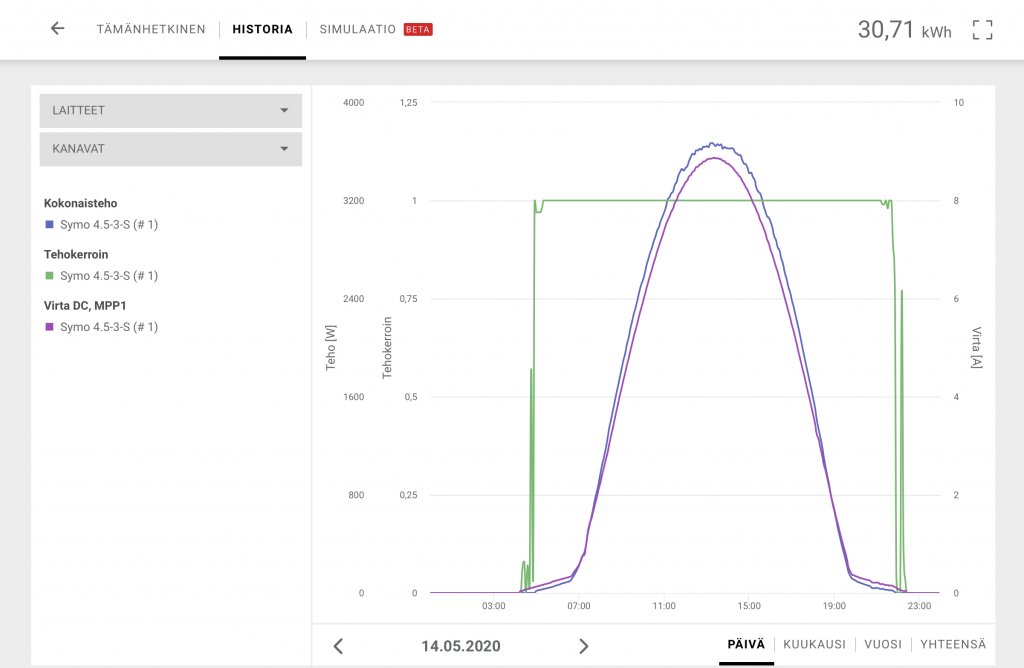
Task: Open the LAITTEET dropdown
Action: (x=170, y=111)
